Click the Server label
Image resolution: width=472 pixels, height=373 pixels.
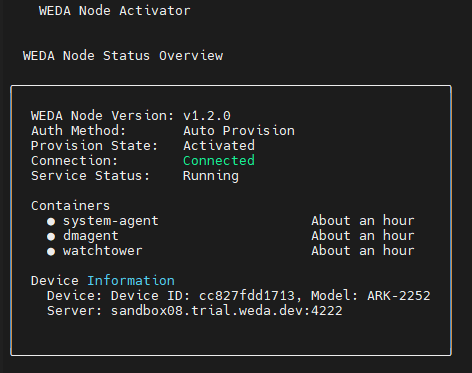[75, 311]
